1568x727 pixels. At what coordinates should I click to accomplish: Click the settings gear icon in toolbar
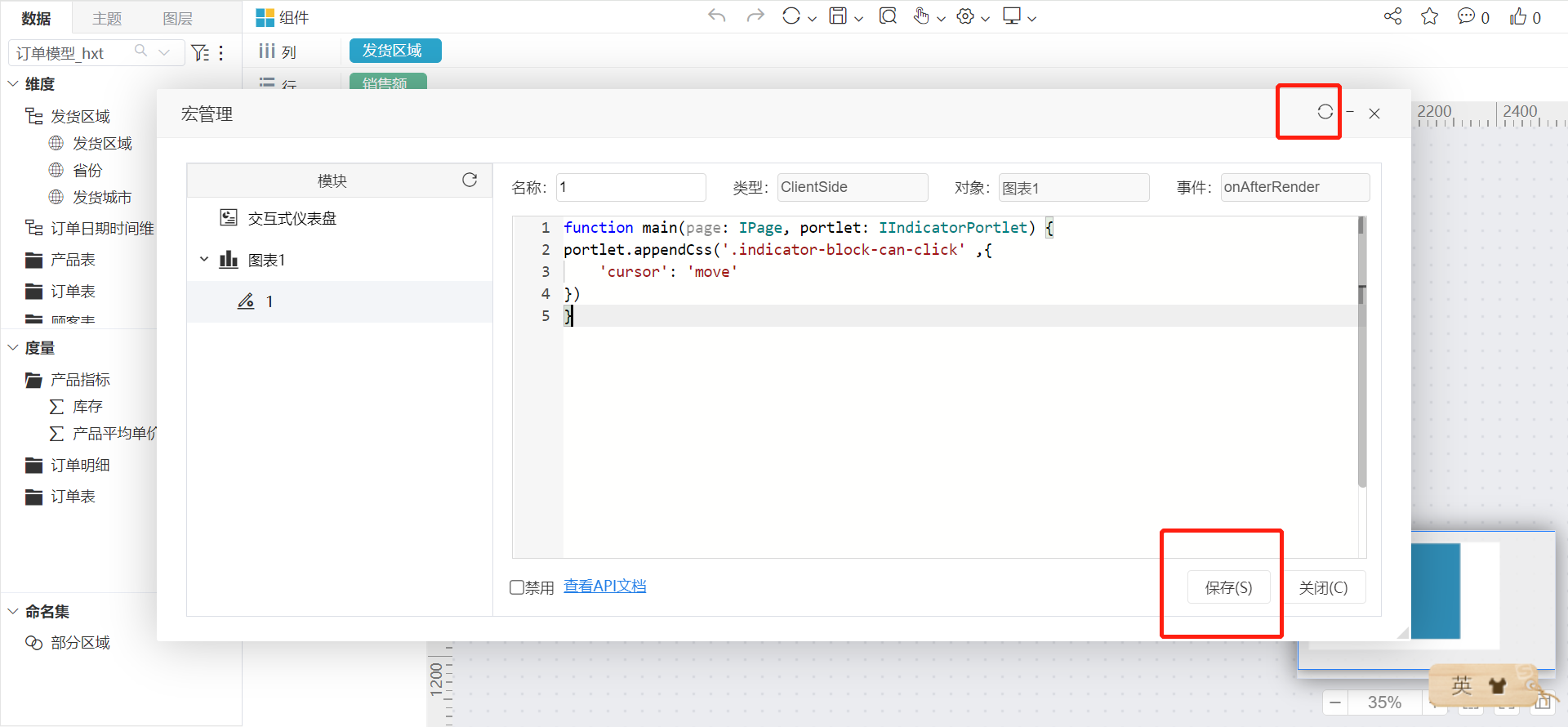tap(965, 16)
